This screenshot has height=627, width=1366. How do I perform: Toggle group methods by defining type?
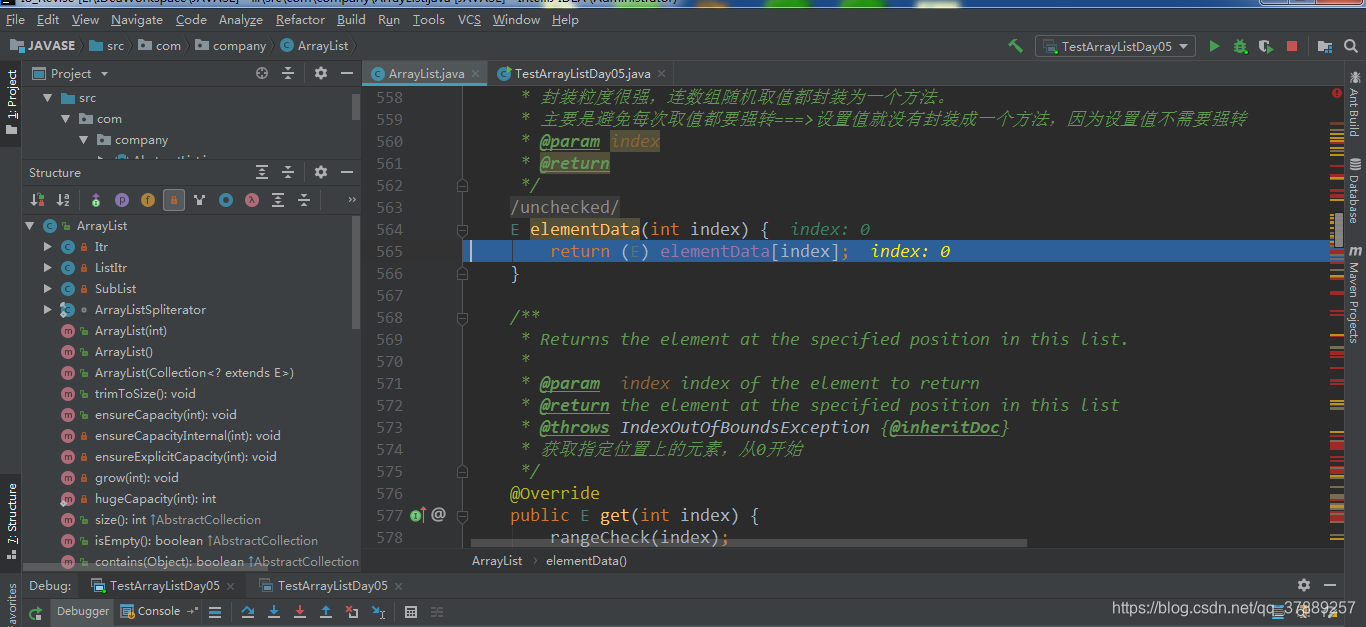tap(200, 200)
